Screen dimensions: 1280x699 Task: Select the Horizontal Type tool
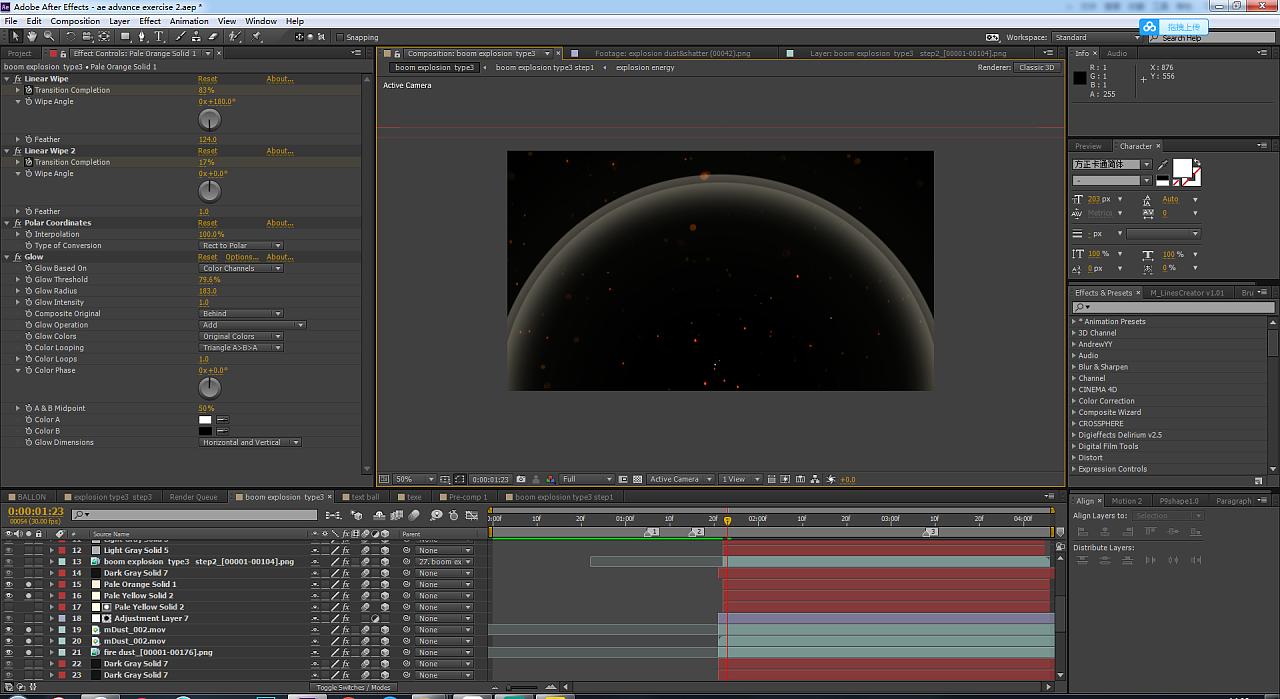coord(159,37)
